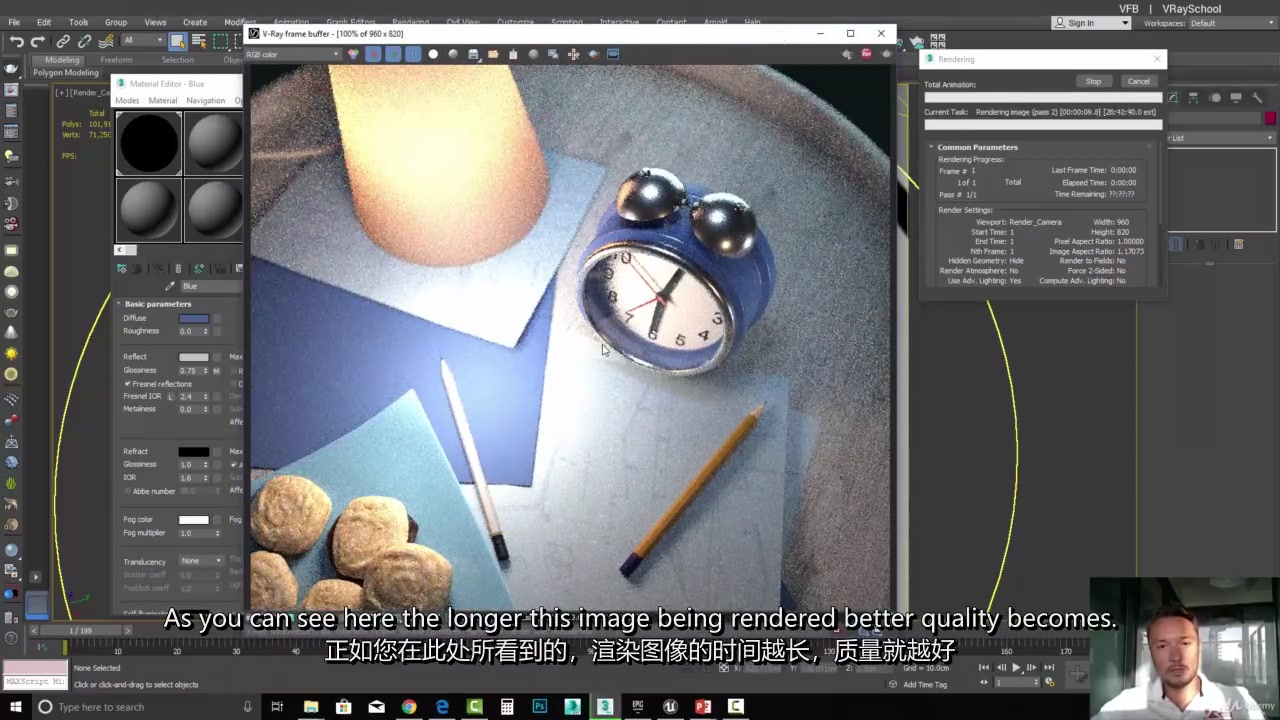The width and height of the screenshot is (1280, 720).
Task: Enable the Abbe number checkbox under Refract
Action: tap(127, 491)
